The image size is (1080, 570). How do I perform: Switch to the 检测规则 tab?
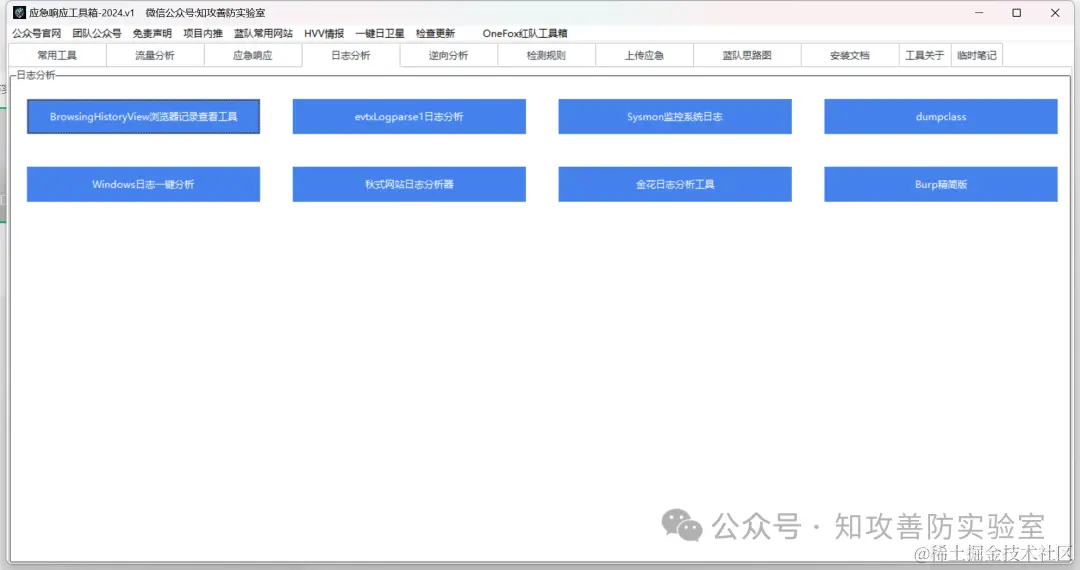tap(546, 55)
